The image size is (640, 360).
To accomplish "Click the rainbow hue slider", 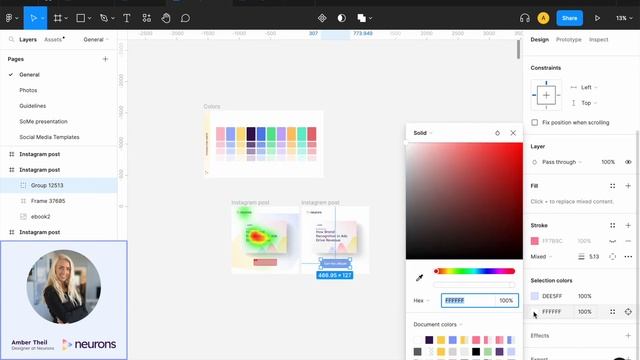I will point(474,271).
